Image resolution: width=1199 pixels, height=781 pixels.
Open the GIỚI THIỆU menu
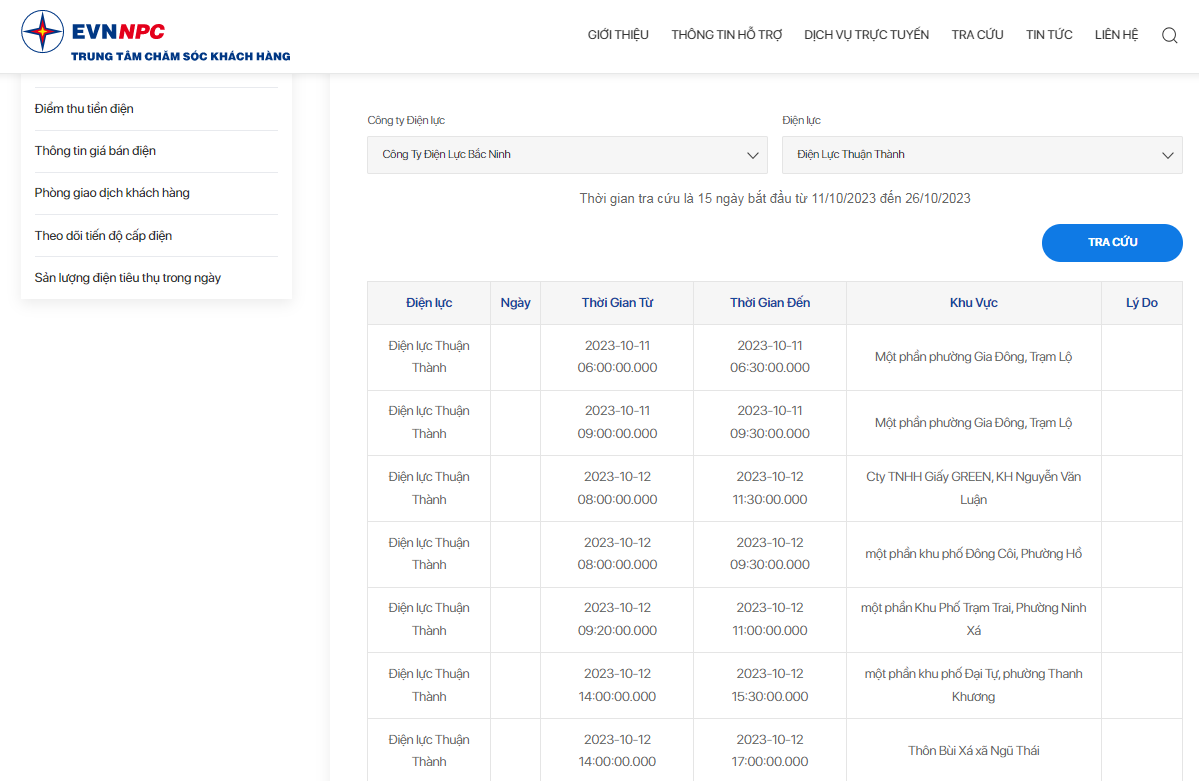point(618,34)
